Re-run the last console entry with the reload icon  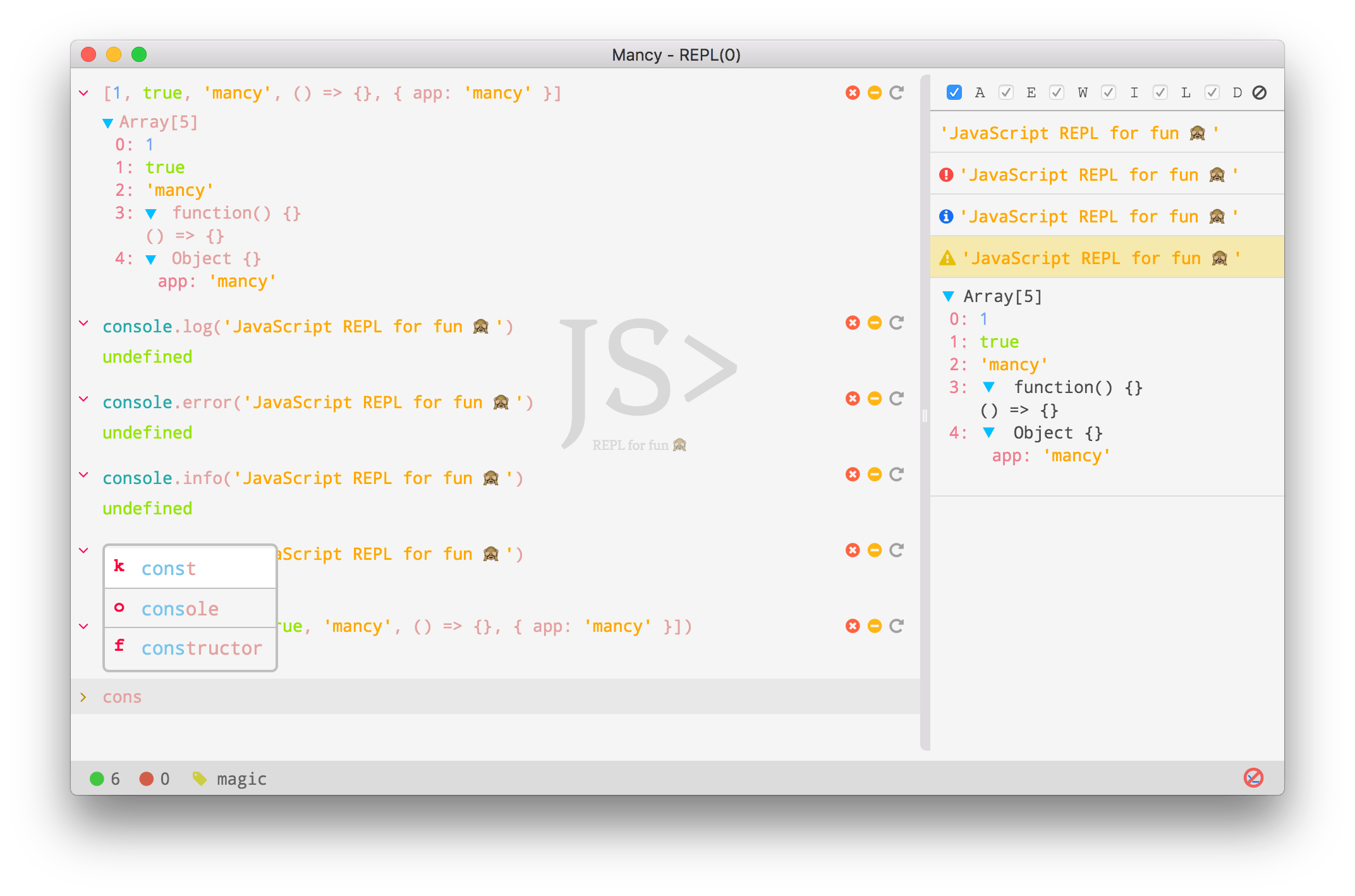[x=896, y=626]
